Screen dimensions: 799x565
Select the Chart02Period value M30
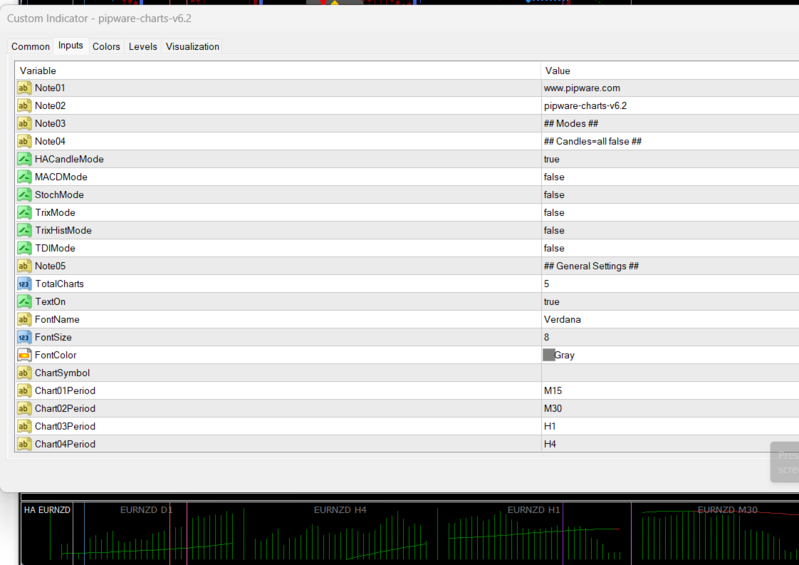(x=553, y=409)
